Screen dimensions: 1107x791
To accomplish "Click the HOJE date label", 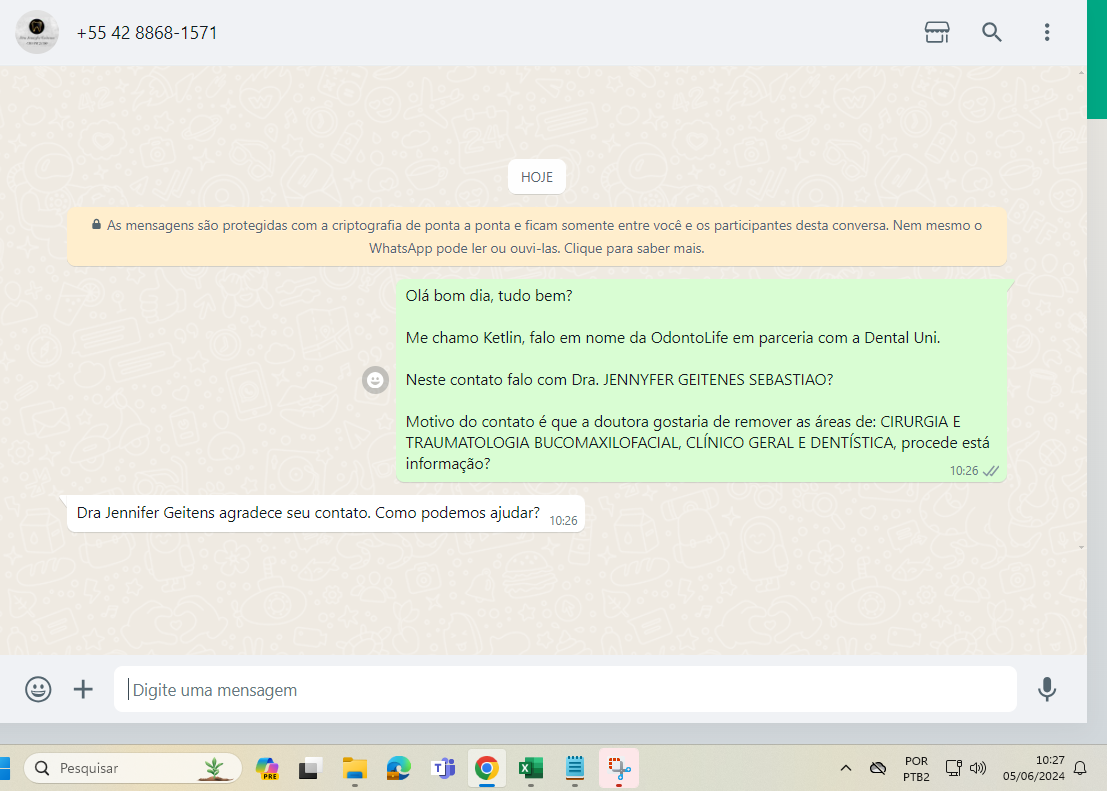I will 536,177.
